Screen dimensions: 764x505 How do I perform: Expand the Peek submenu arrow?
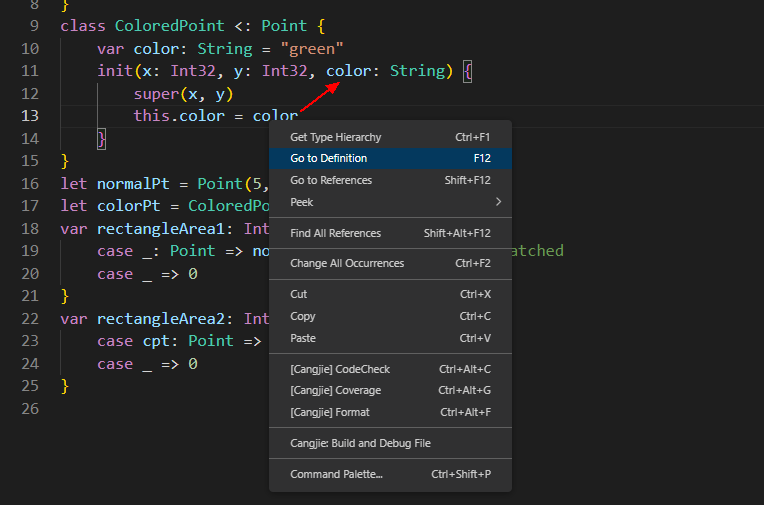(498, 202)
